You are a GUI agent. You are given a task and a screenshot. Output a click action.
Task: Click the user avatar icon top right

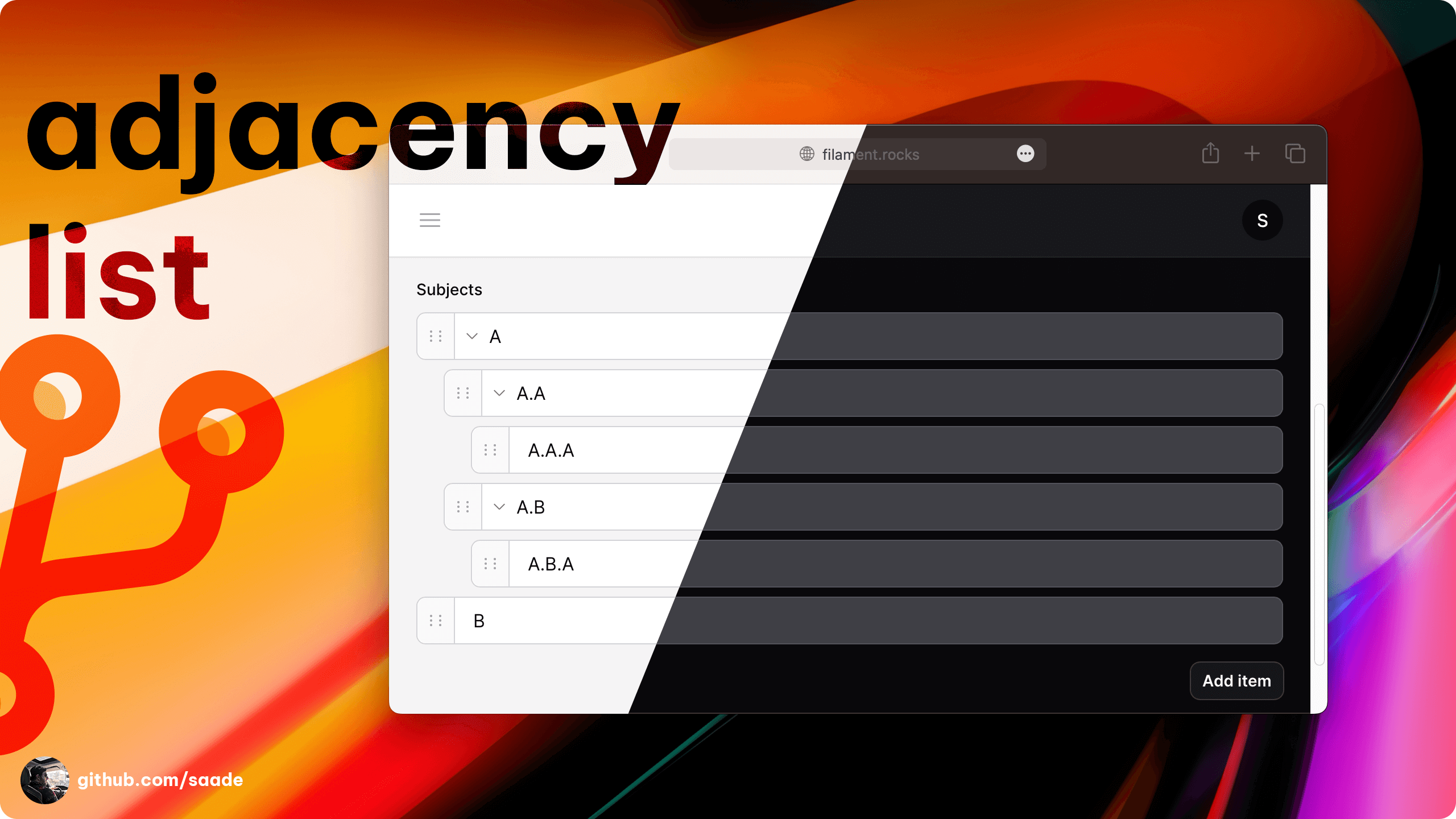pos(1263,220)
